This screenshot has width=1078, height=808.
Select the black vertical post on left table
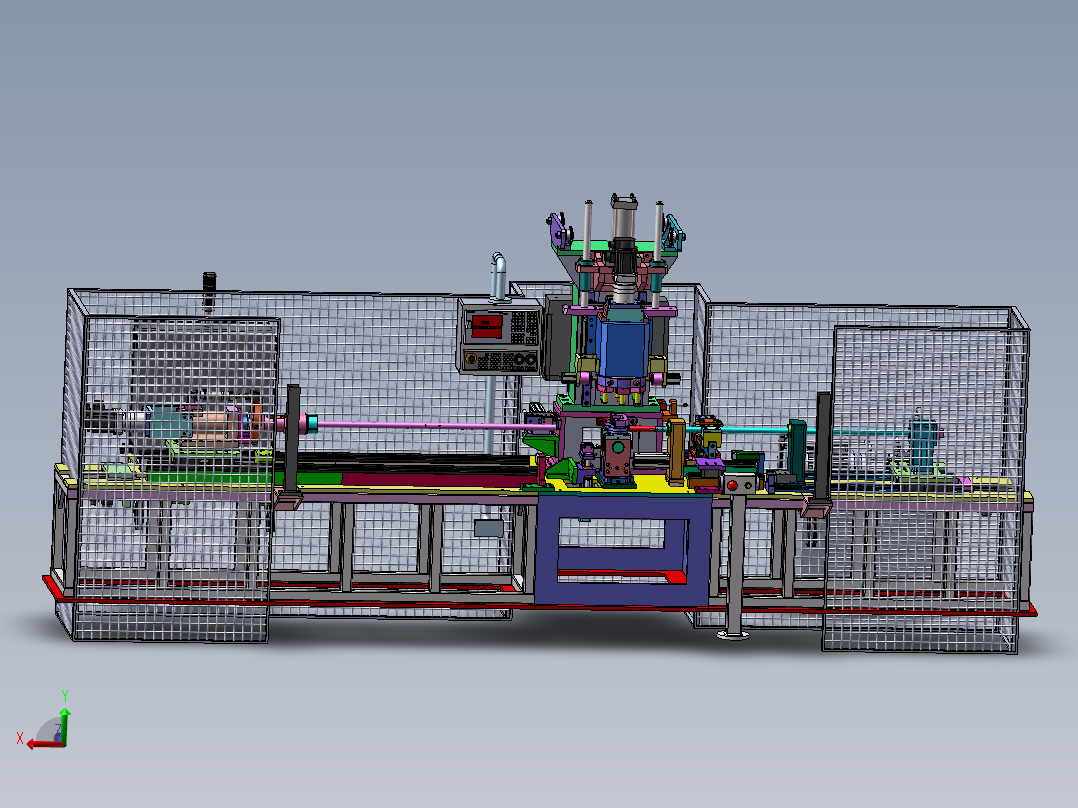pos(293,439)
